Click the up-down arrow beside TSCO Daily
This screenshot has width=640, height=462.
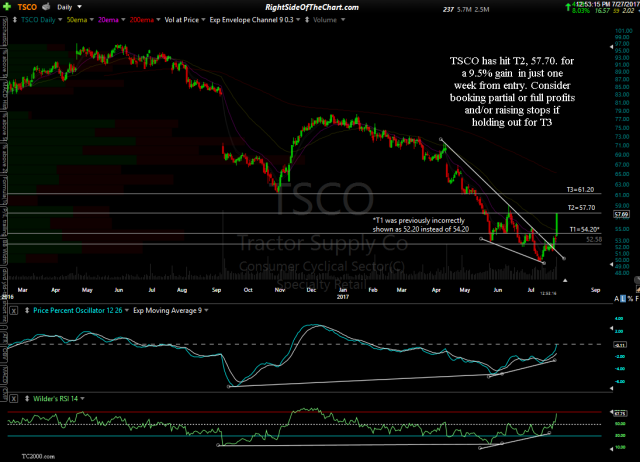[x=15, y=20]
